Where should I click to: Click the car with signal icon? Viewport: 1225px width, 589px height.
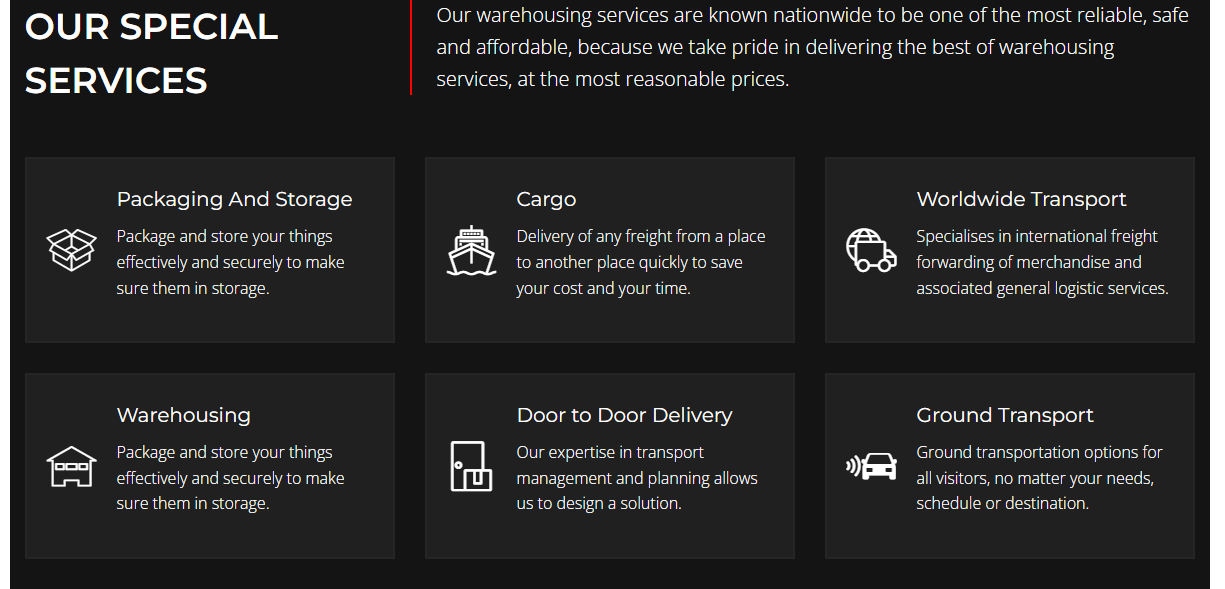click(x=871, y=466)
